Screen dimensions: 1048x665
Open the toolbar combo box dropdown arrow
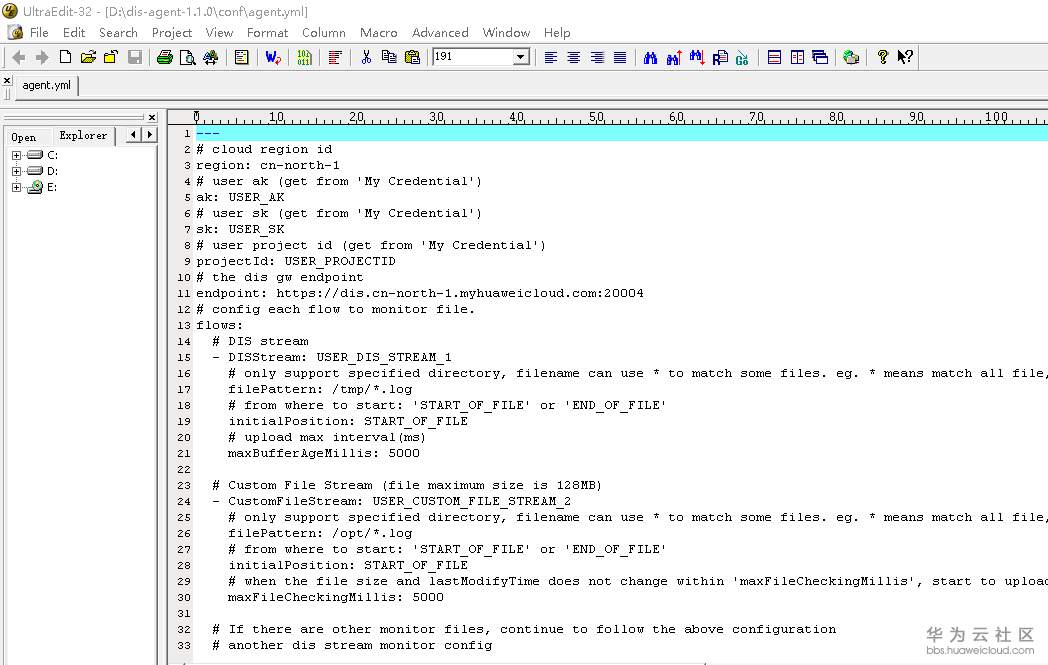[521, 57]
